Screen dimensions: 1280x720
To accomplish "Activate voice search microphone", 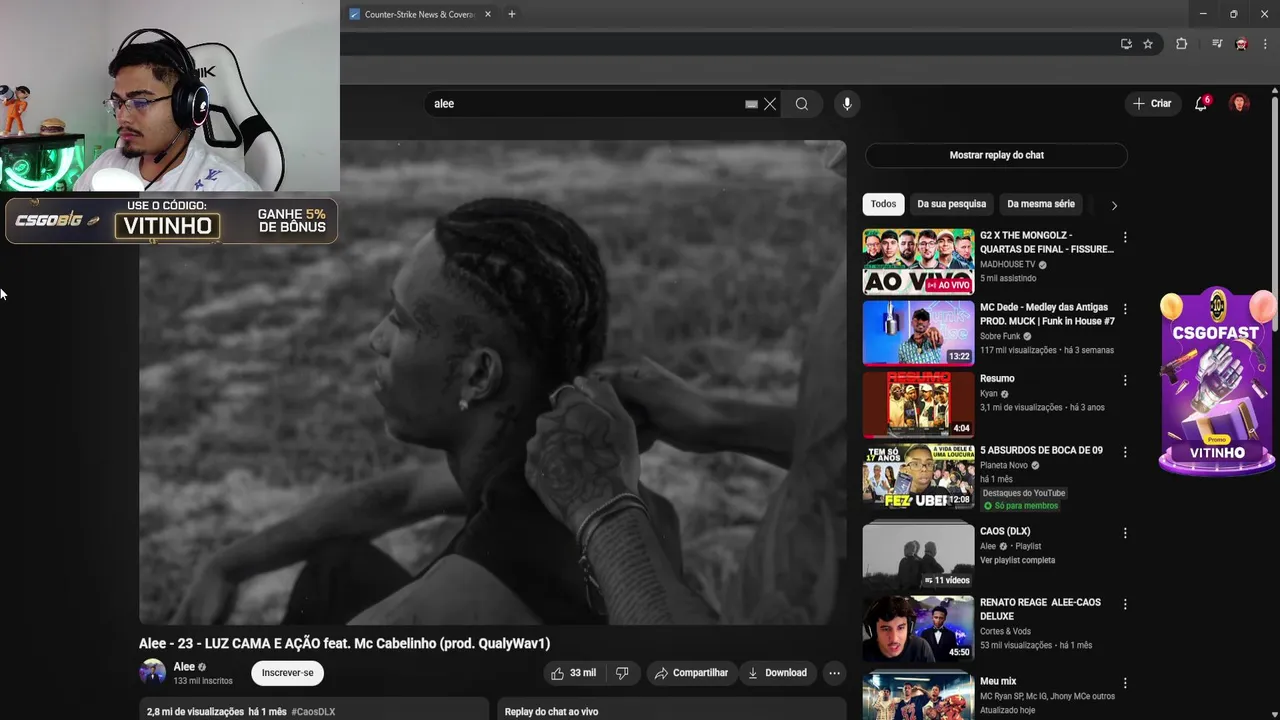I will tap(847, 104).
